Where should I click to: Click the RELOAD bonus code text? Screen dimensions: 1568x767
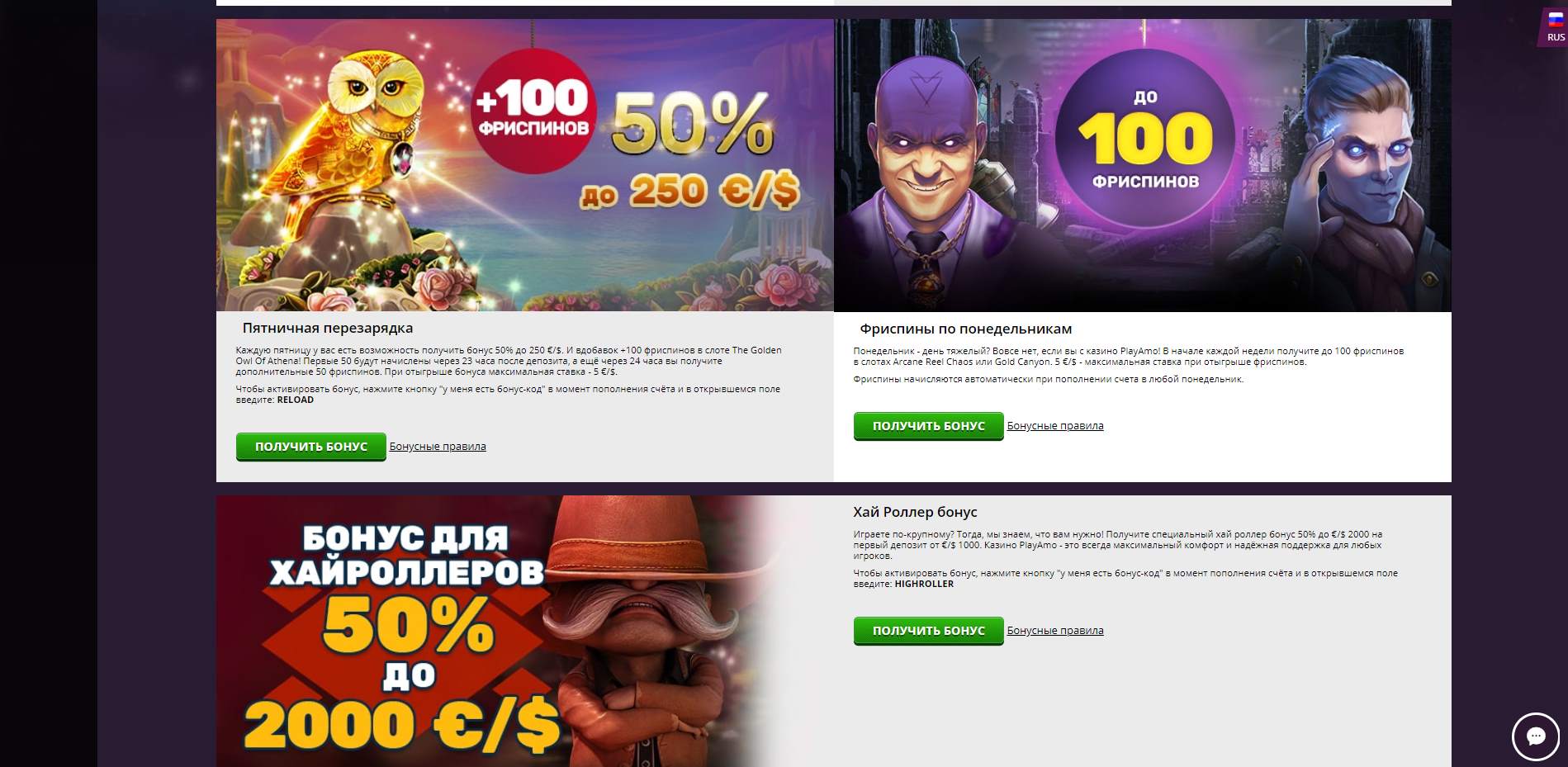(x=296, y=400)
